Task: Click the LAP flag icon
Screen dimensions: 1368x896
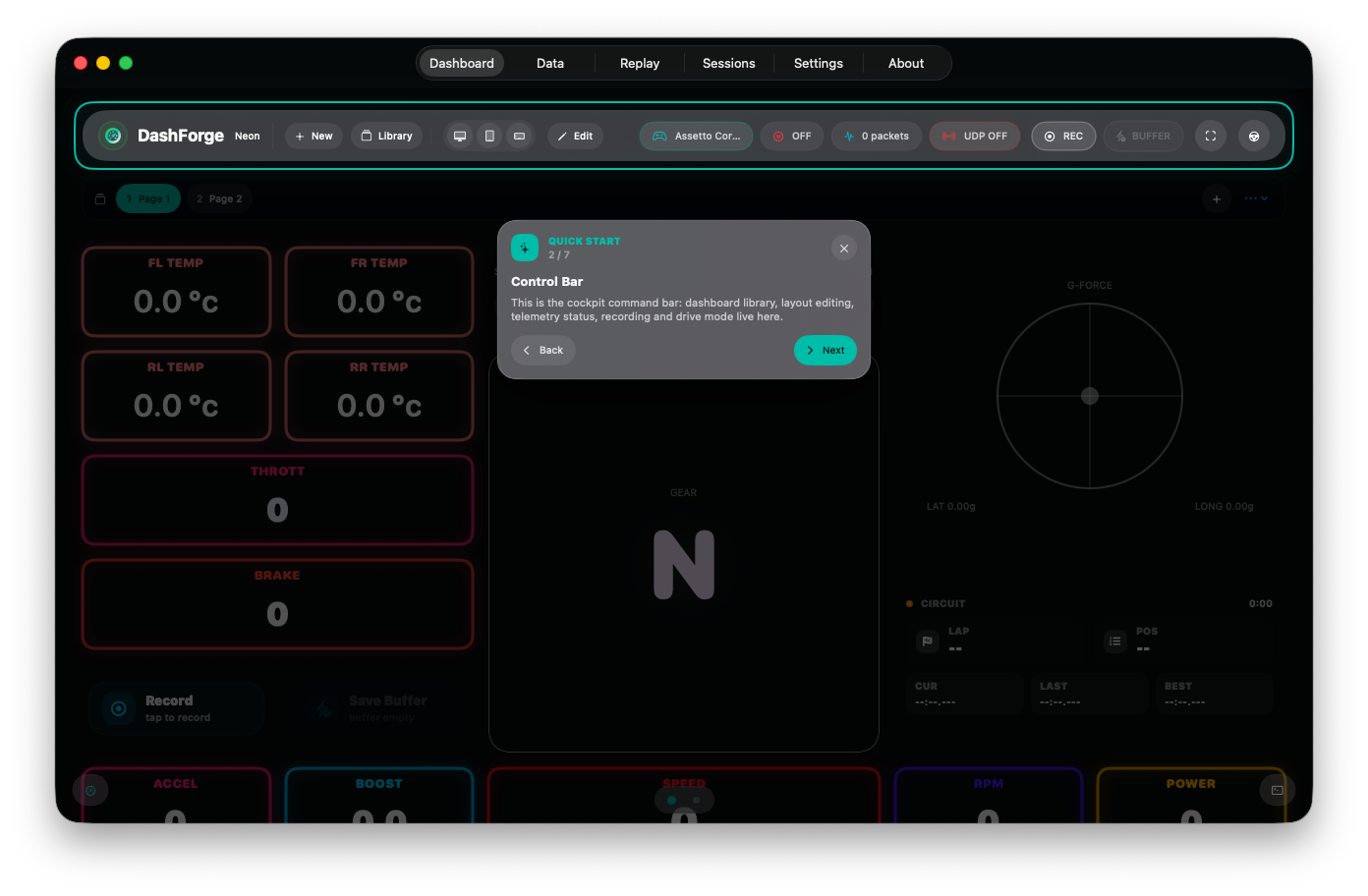Action: [927, 642]
